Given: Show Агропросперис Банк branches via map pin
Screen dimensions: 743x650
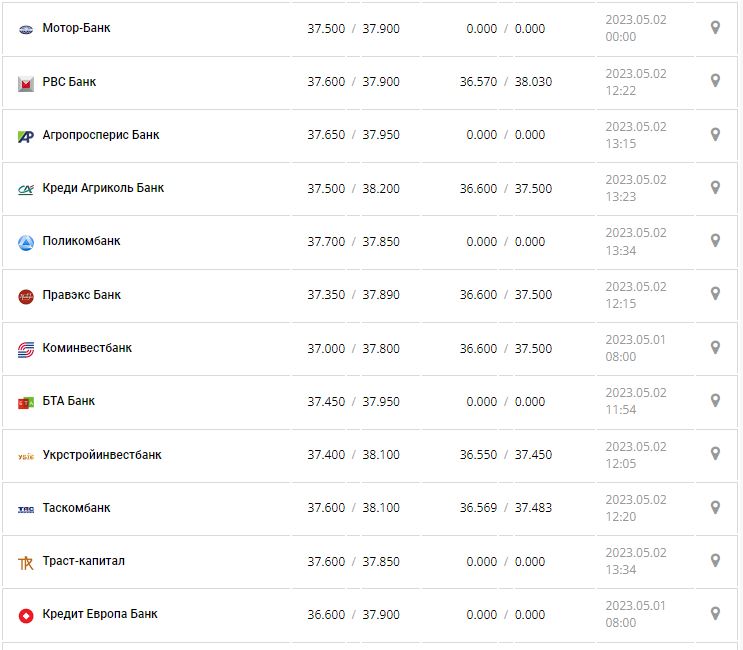Looking at the screenshot, I should tap(715, 134).
